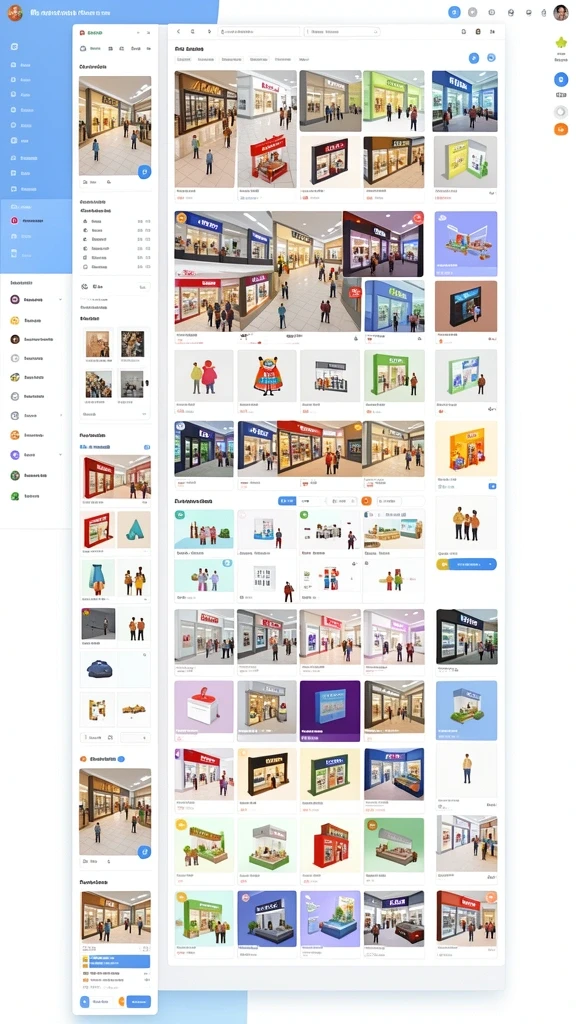Image resolution: width=576 pixels, height=1024 pixels.
Task: Select the bright green icon item ending the sidebar list
Action: pyautogui.click(x=14, y=496)
